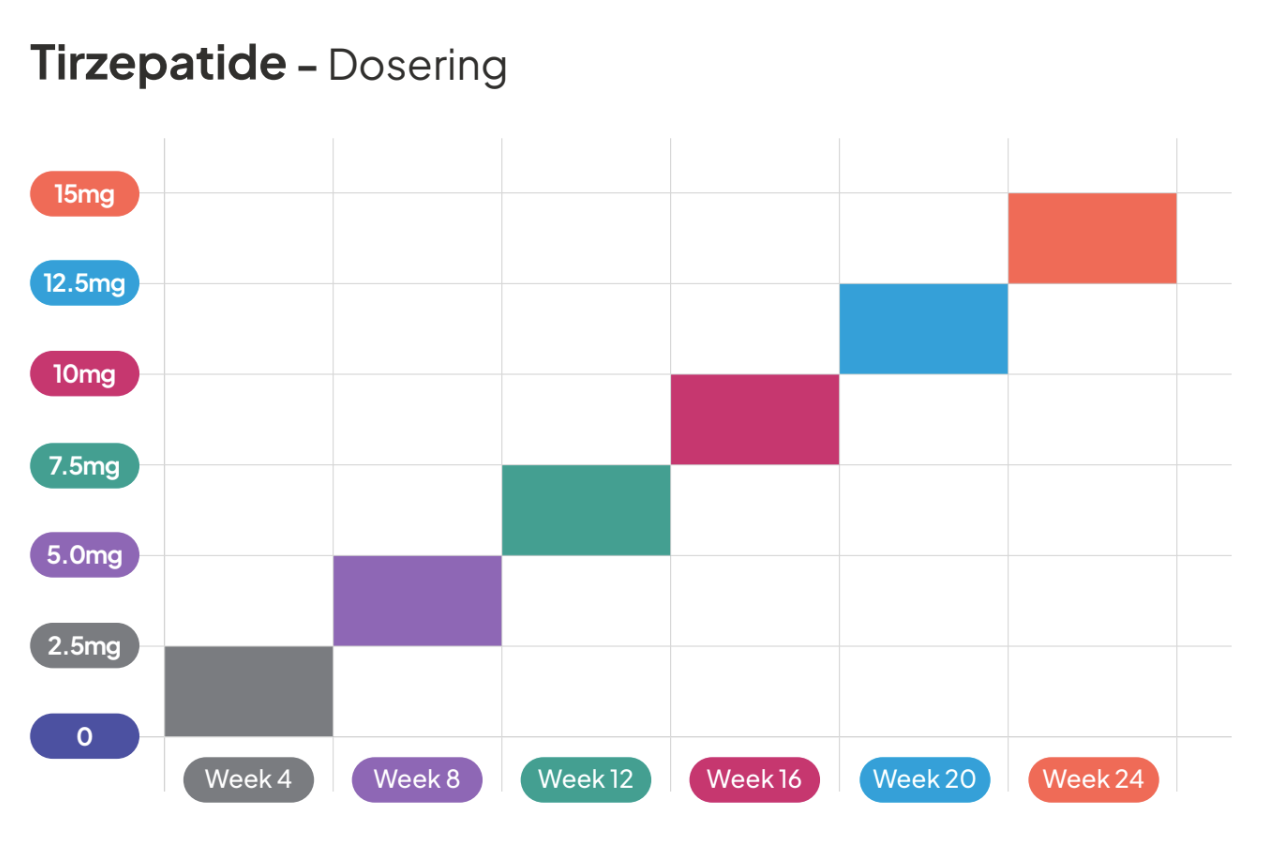Click the 10mg dose label
The height and width of the screenshot is (853, 1264).
pyautogui.click(x=84, y=374)
